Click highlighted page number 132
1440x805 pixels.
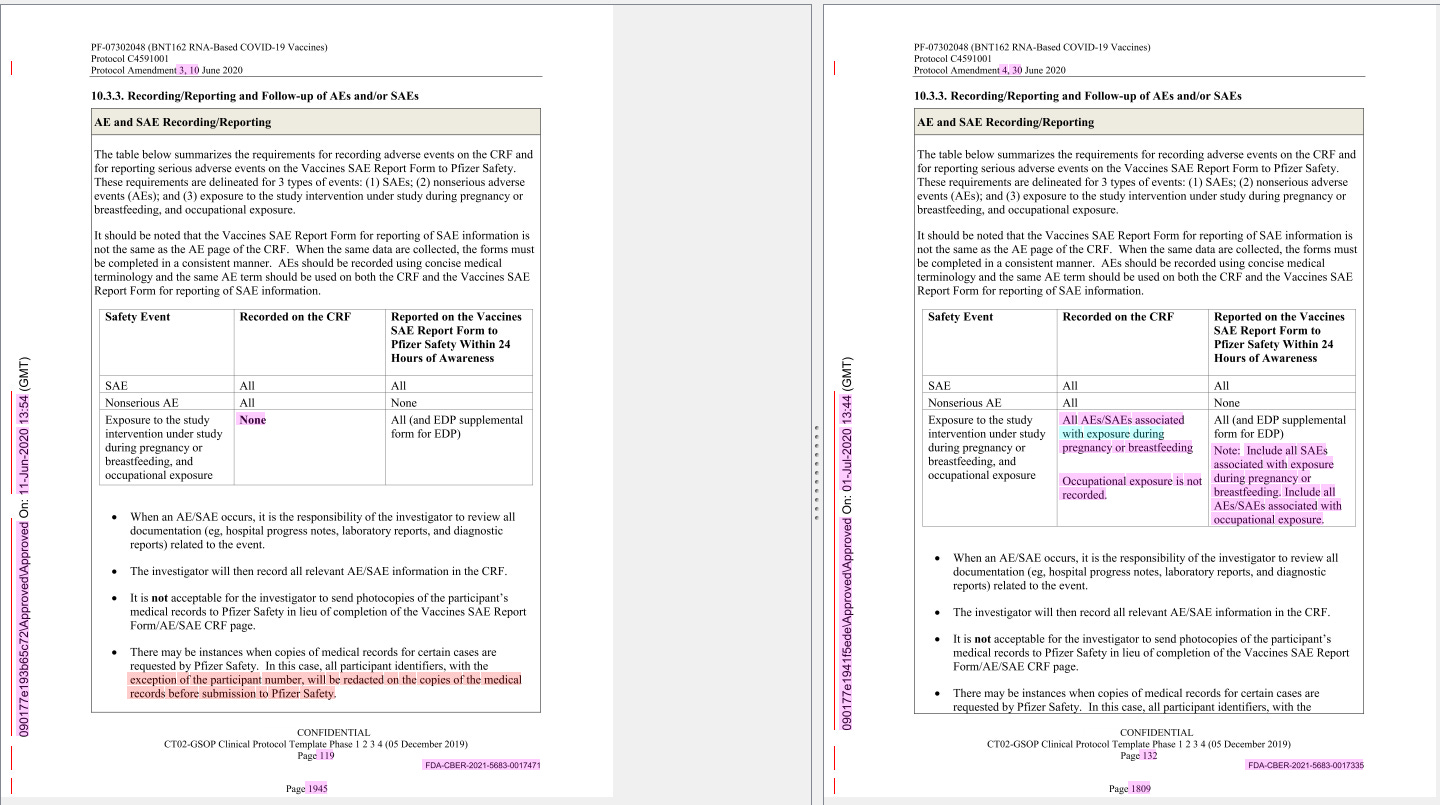(x=1149, y=756)
